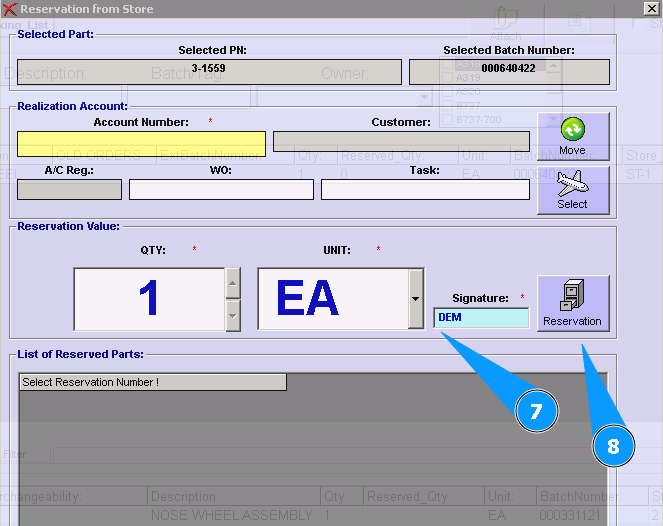Click the blue callout marker 7

click(536, 410)
